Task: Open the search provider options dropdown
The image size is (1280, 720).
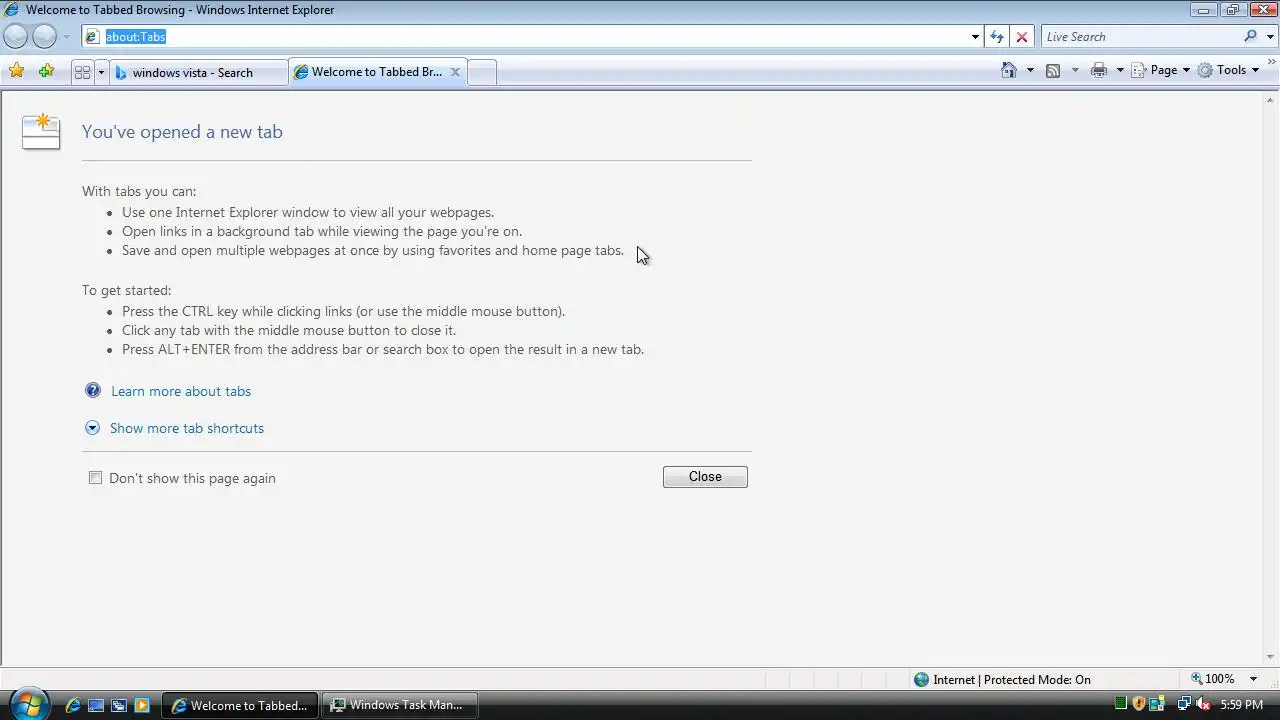Action: (x=1268, y=37)
